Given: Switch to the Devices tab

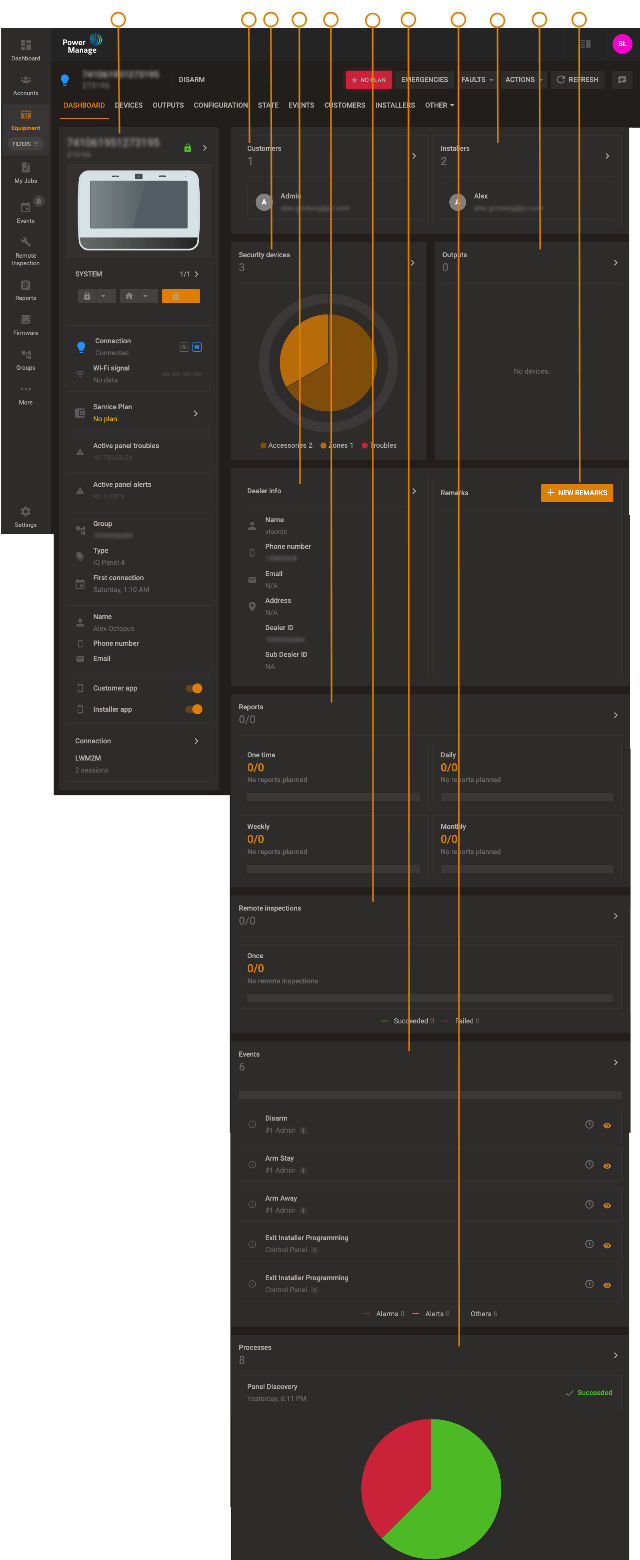Looking at the screenshot, I should [128, 105].
